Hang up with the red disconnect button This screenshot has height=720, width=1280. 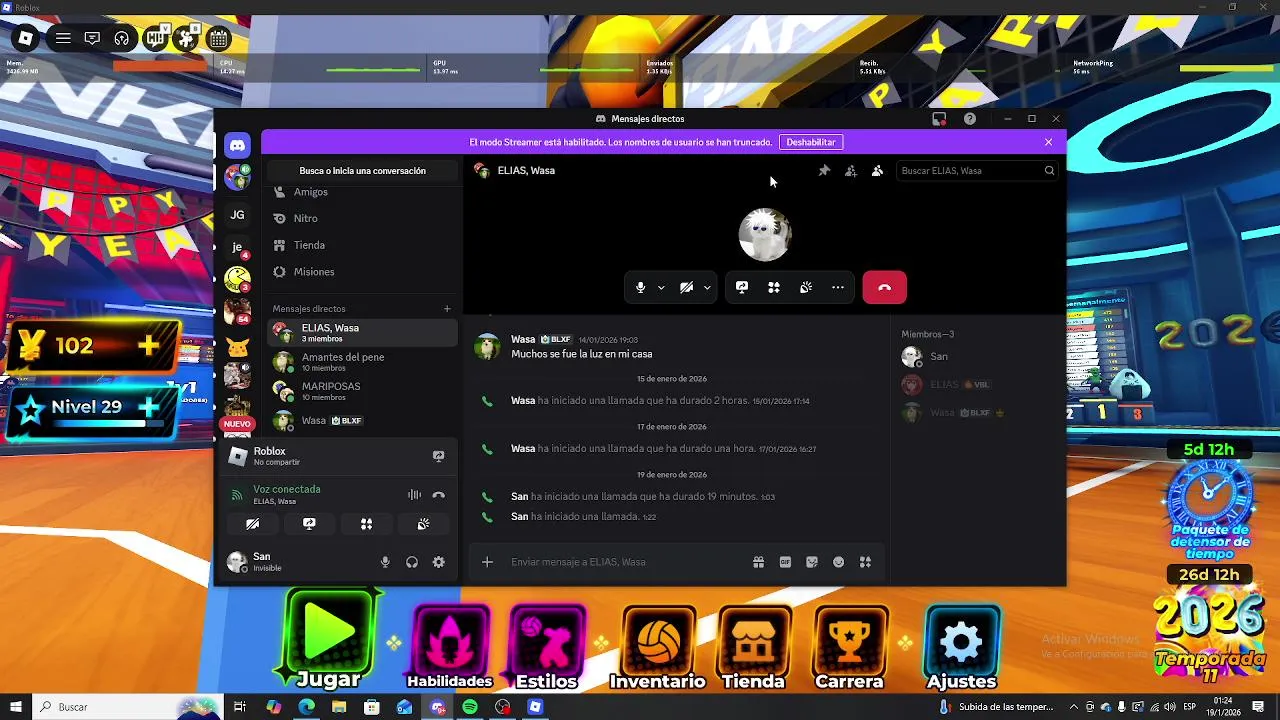pos(884,288)
